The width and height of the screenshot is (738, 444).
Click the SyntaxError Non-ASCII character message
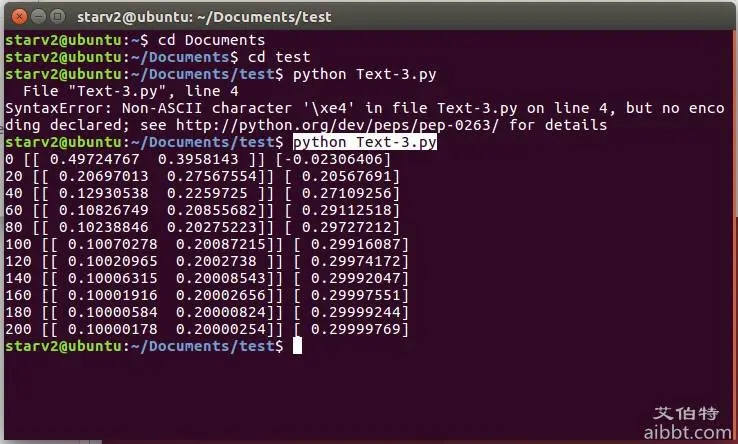coord(365,117)
